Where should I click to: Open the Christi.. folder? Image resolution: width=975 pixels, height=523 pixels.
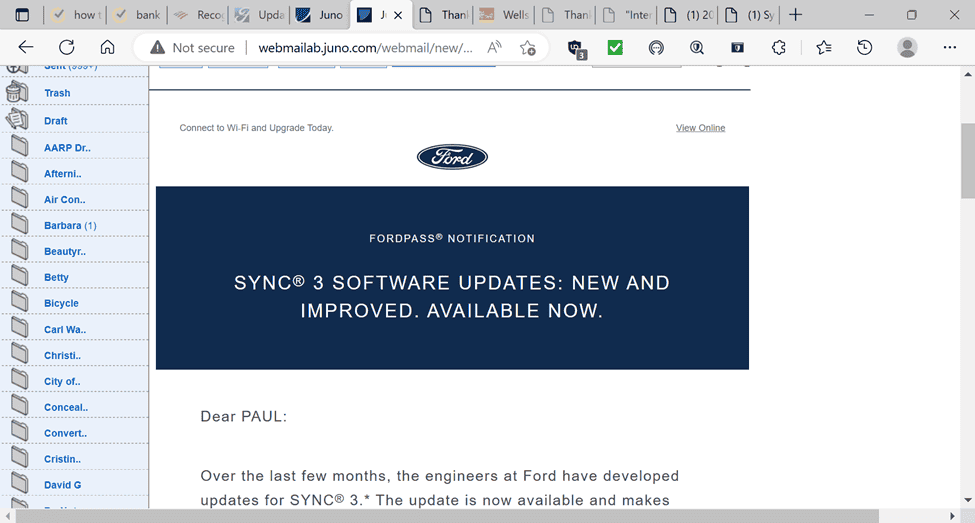click(x=63, y=356)
